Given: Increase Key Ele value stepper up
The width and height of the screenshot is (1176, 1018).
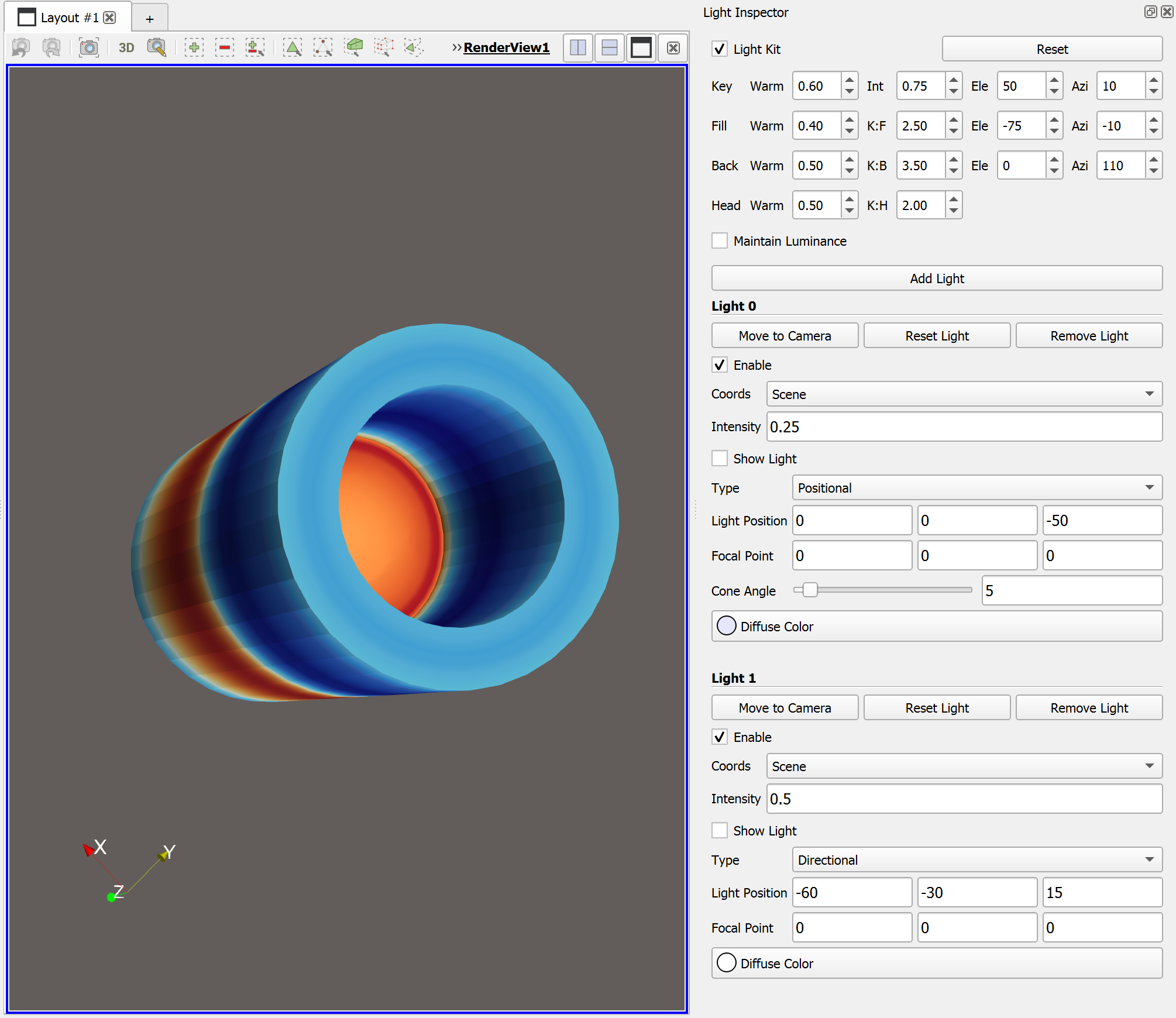Looking at the screenshot, I should tap(1054, 80).
